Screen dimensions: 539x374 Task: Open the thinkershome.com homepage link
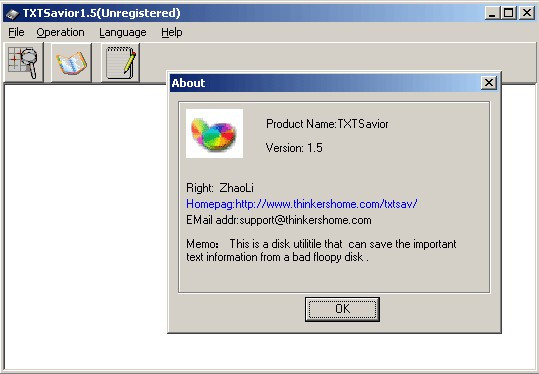[x=301, y=204]
